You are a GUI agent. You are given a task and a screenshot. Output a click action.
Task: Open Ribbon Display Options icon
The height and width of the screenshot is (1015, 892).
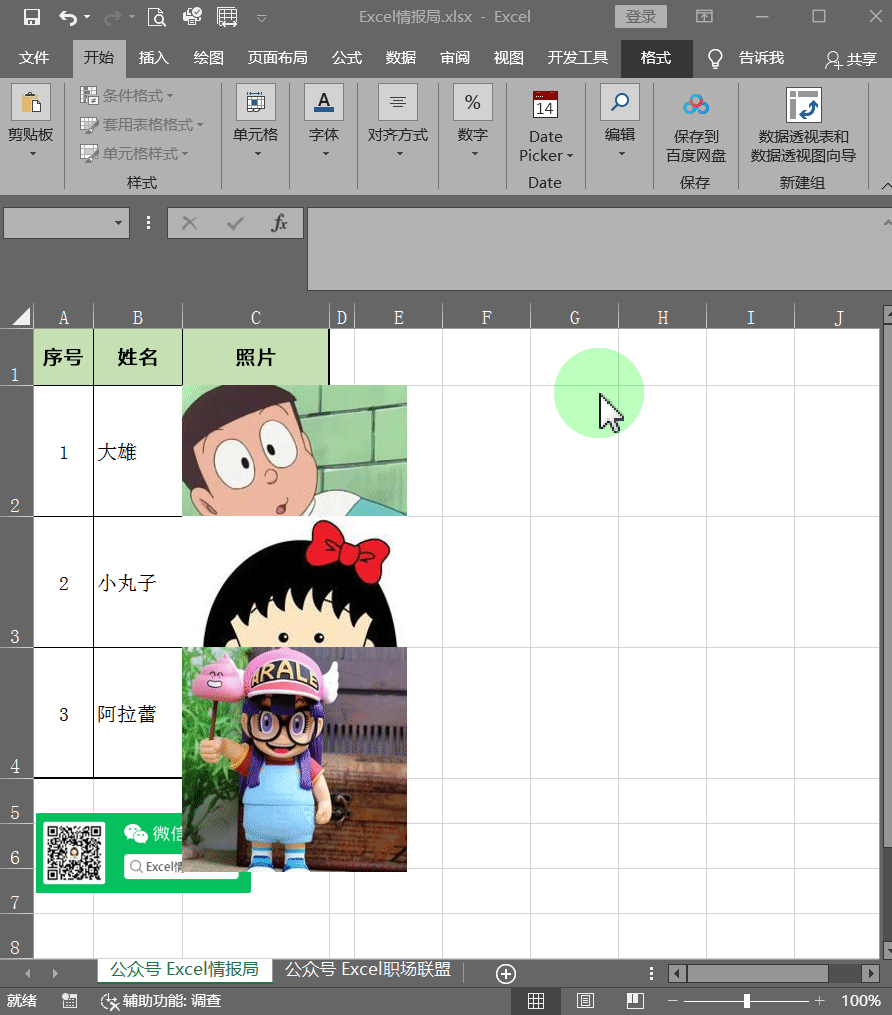click(x=704, y=17)
